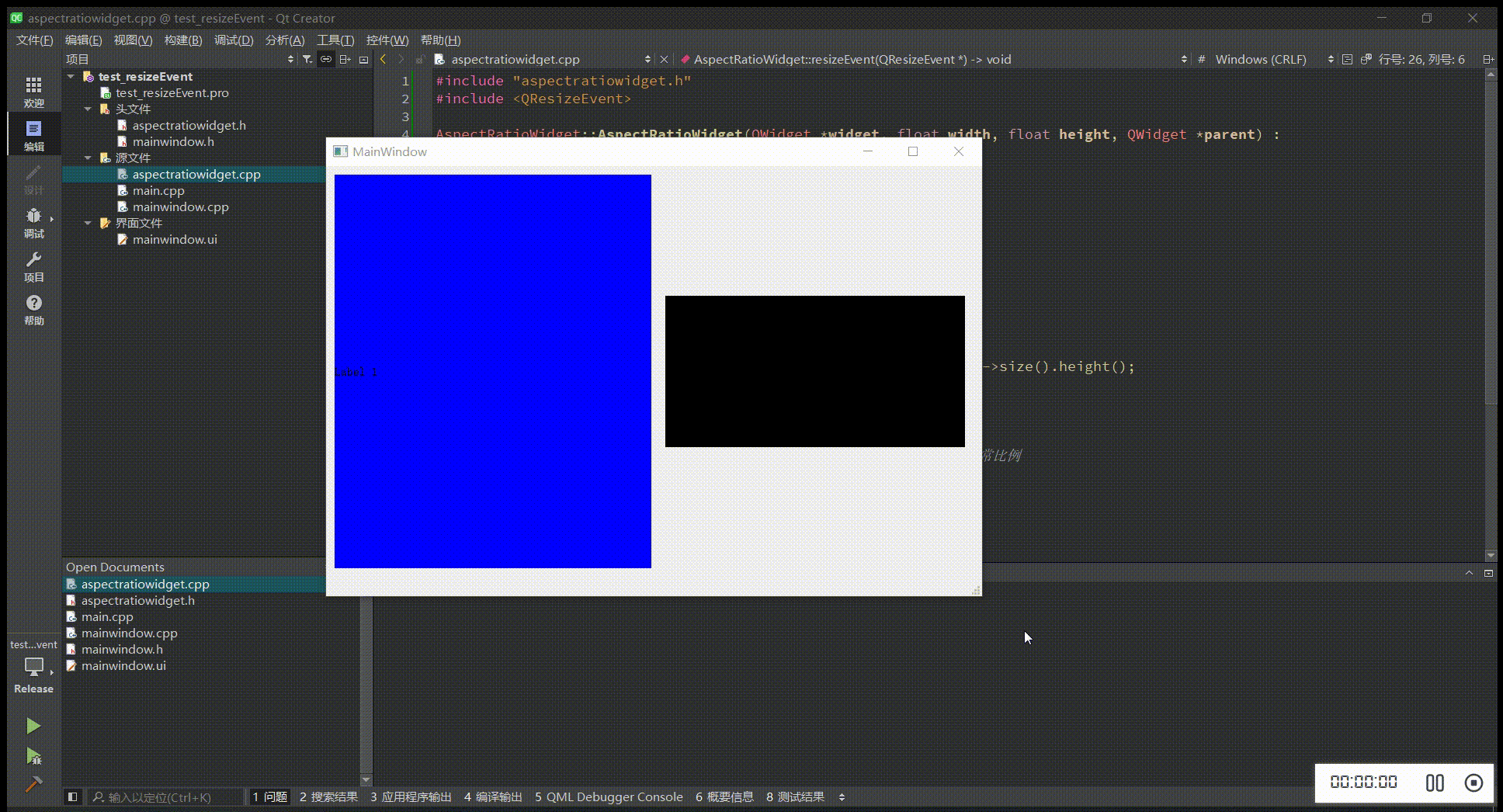
Task: Switch to main.cpp in Open Documents
Action: (107, 616)
